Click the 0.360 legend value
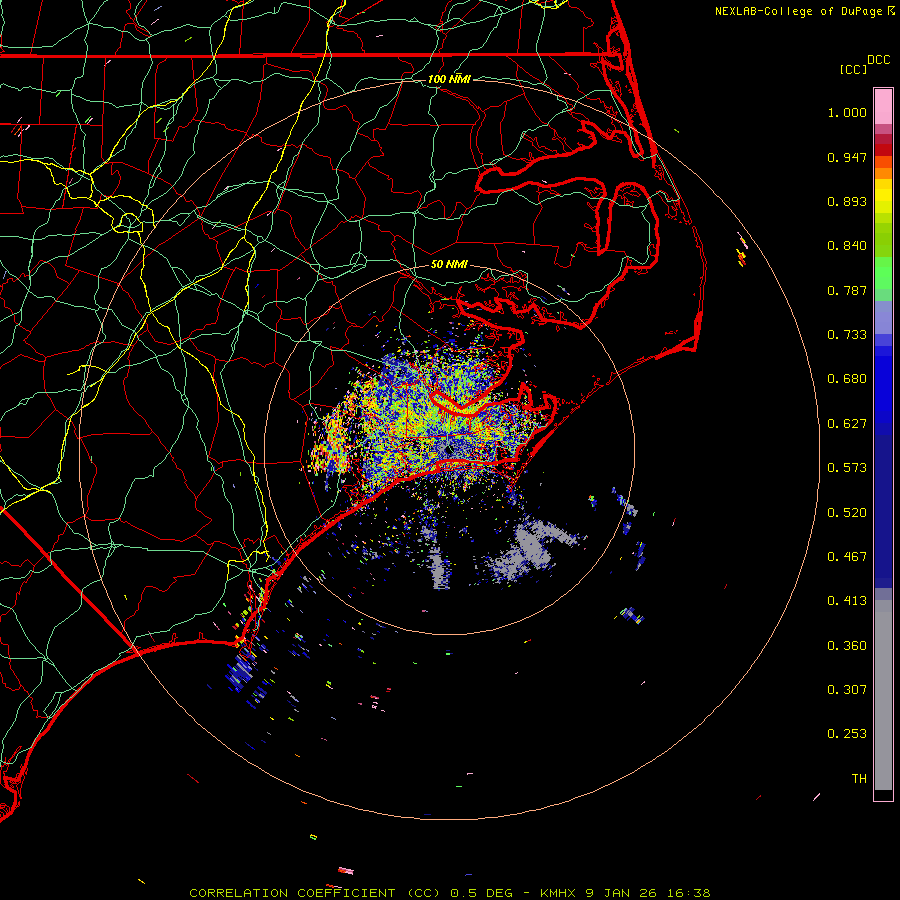The width and height of the screenshot is (900, 900). [x=847, y=646]
